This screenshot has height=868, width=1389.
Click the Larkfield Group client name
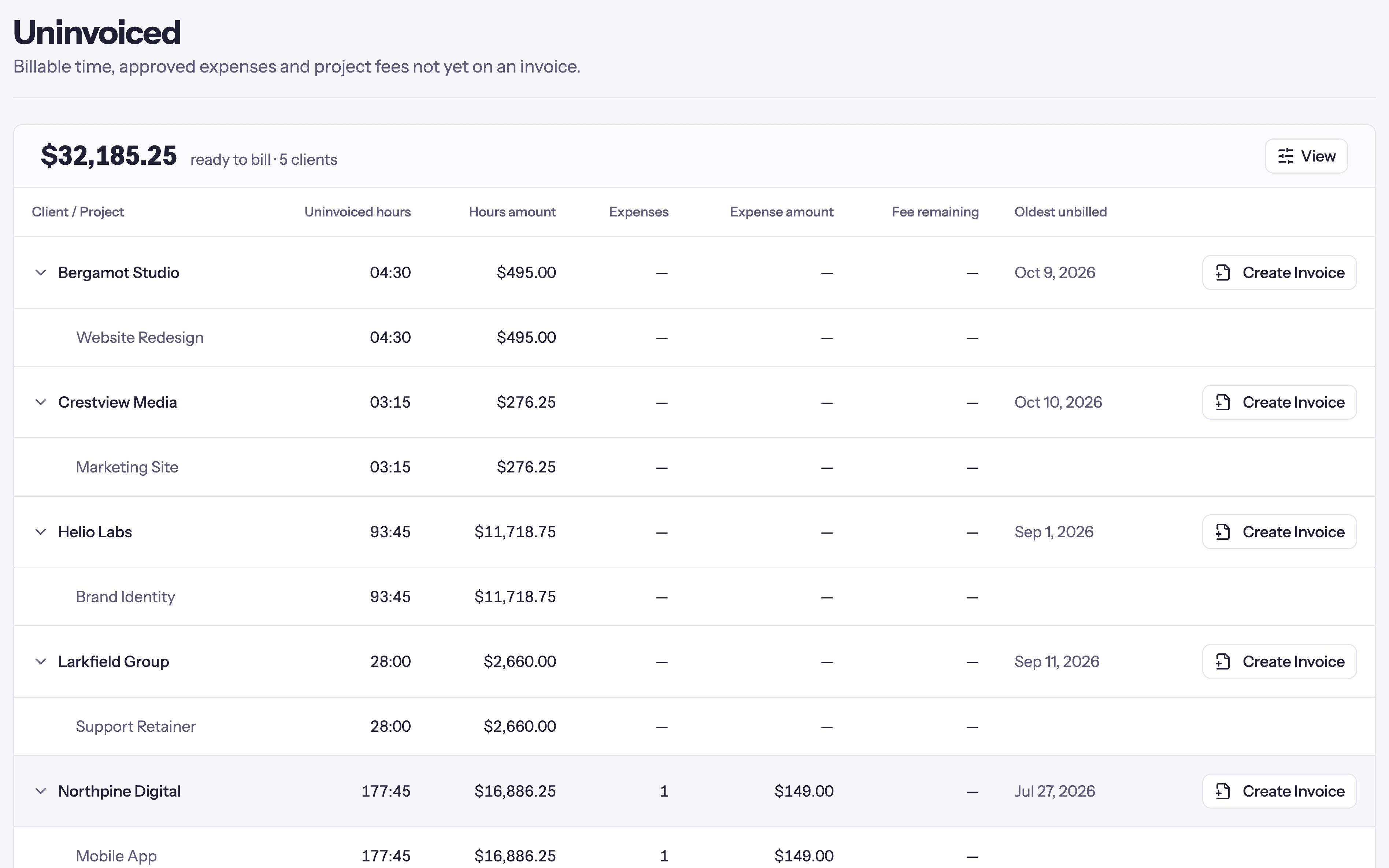pos(114,662)
